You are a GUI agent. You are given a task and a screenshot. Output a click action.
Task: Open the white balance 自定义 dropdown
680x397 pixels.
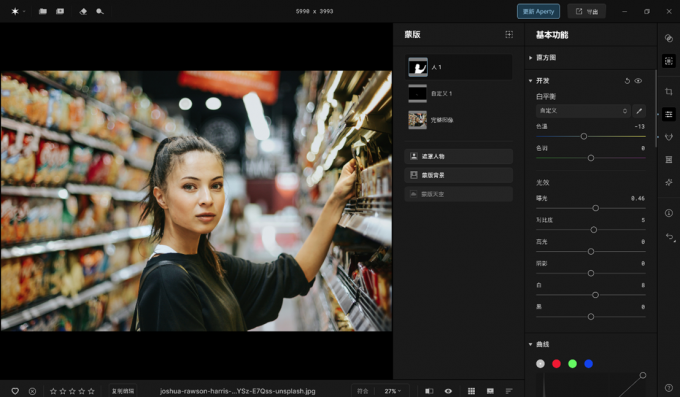pyautogui.click(x=583, y=111)
